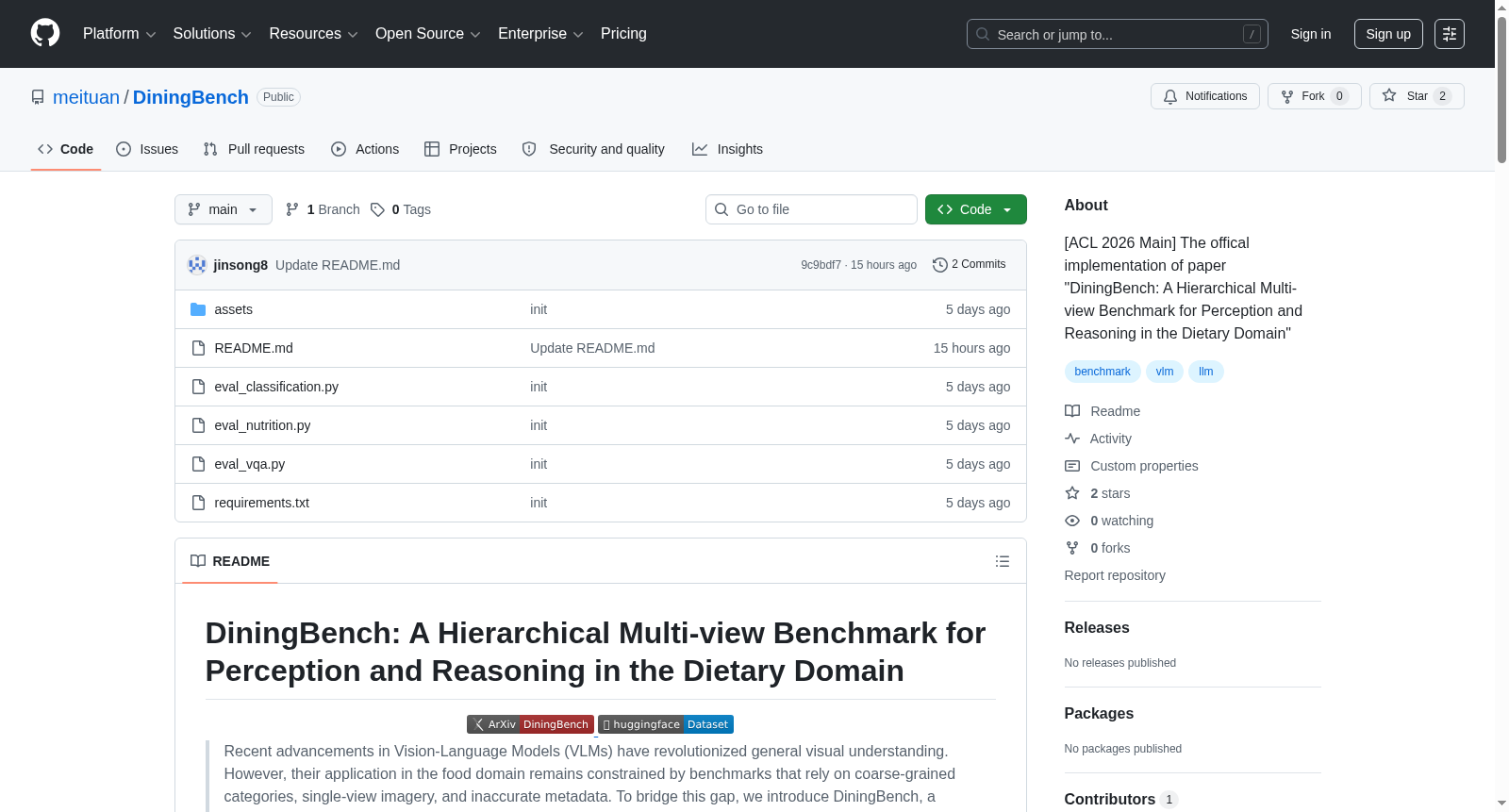The height and width of the screenshot is (812, 1509).
Task: Click the GitHub logo icon
Action: point(45,34)
